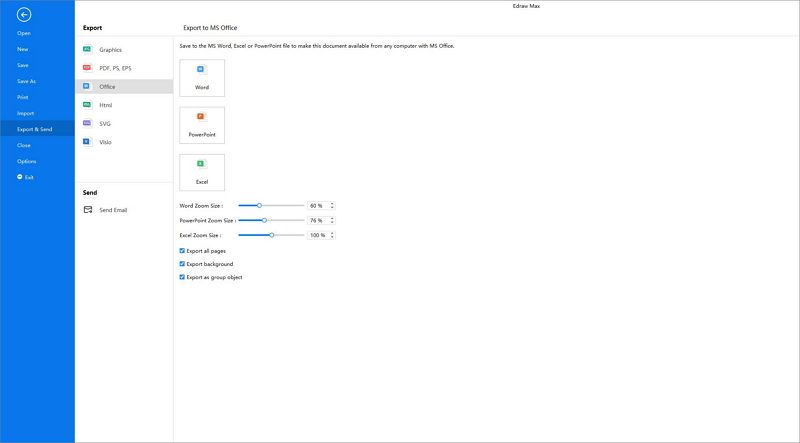800x443 pixels.
Task: Toggle the Export background checkbox
Action: coord(182,264)
